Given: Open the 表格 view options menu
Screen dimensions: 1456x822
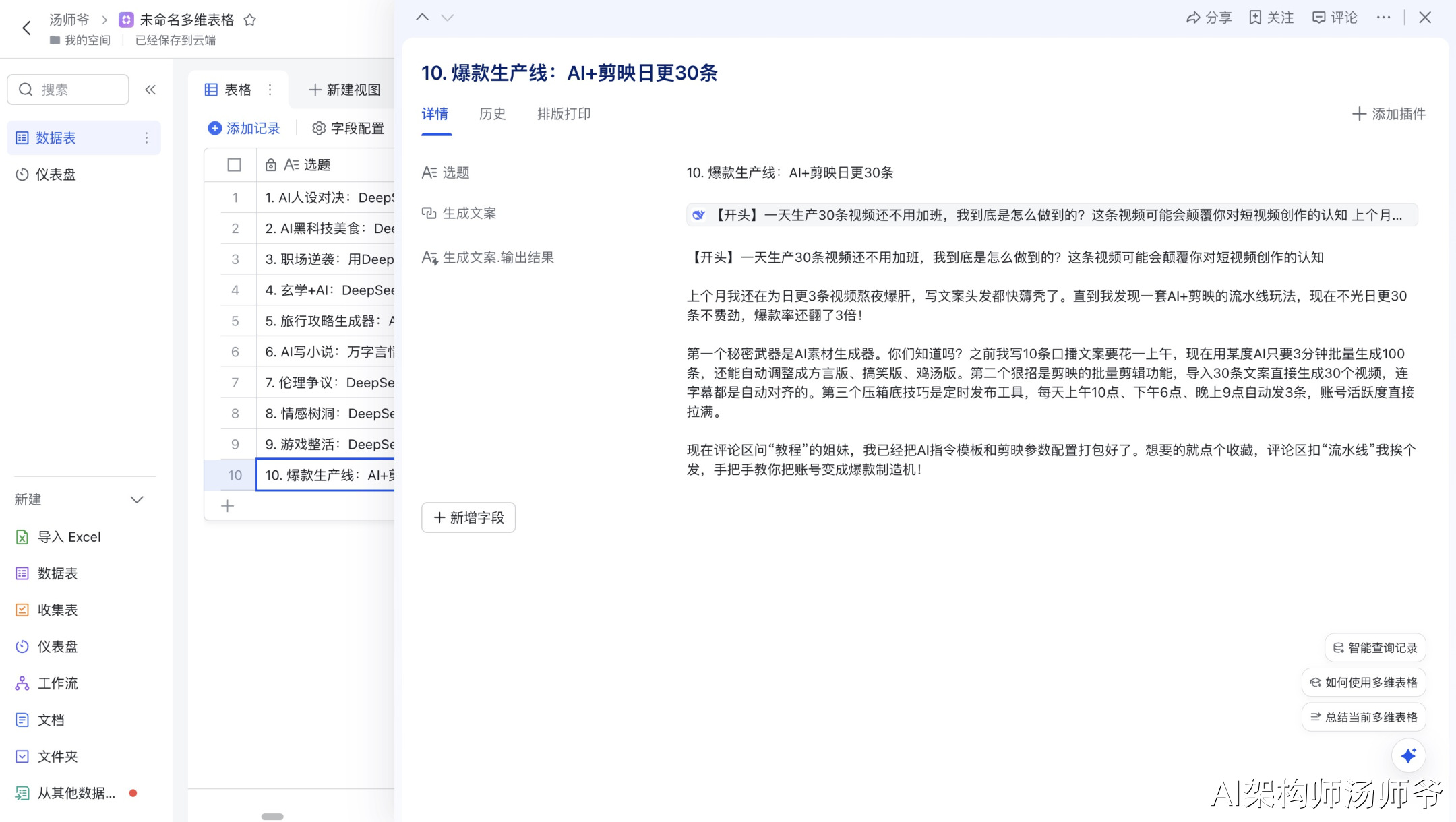Looking at the screenshot, I should point(270,90).
